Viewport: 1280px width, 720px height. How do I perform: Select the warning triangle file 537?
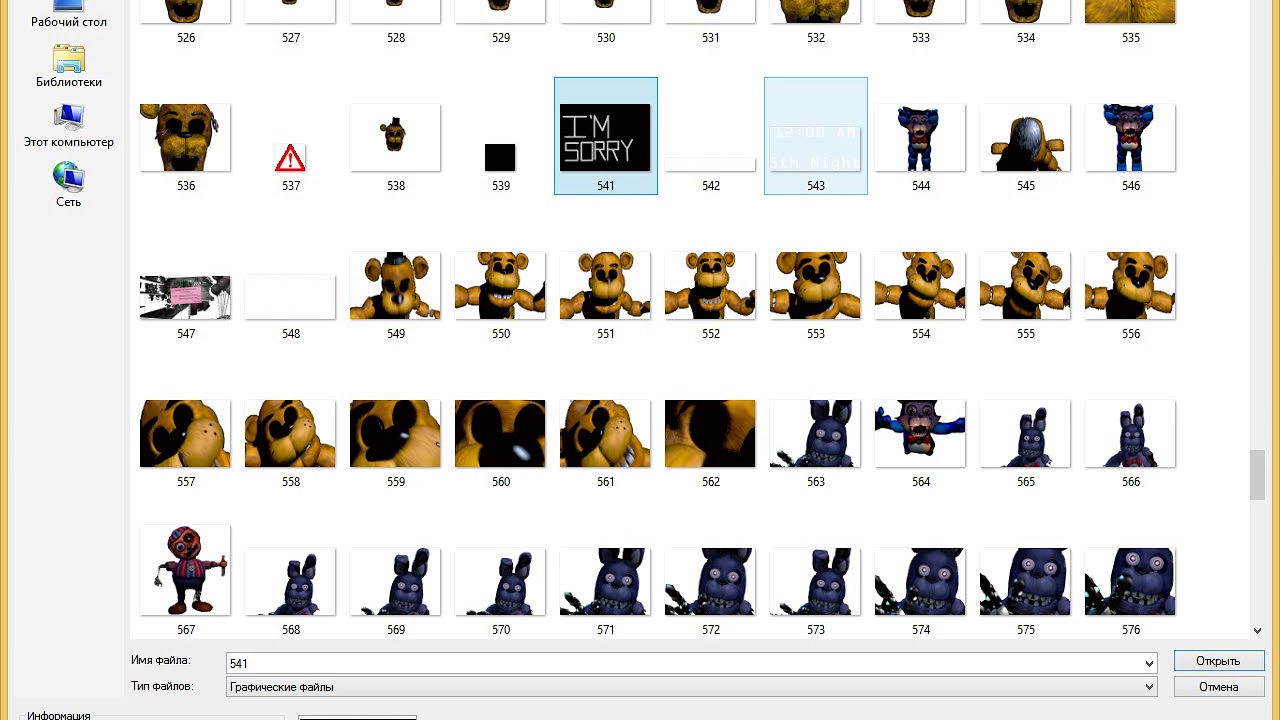pos(290,157)
